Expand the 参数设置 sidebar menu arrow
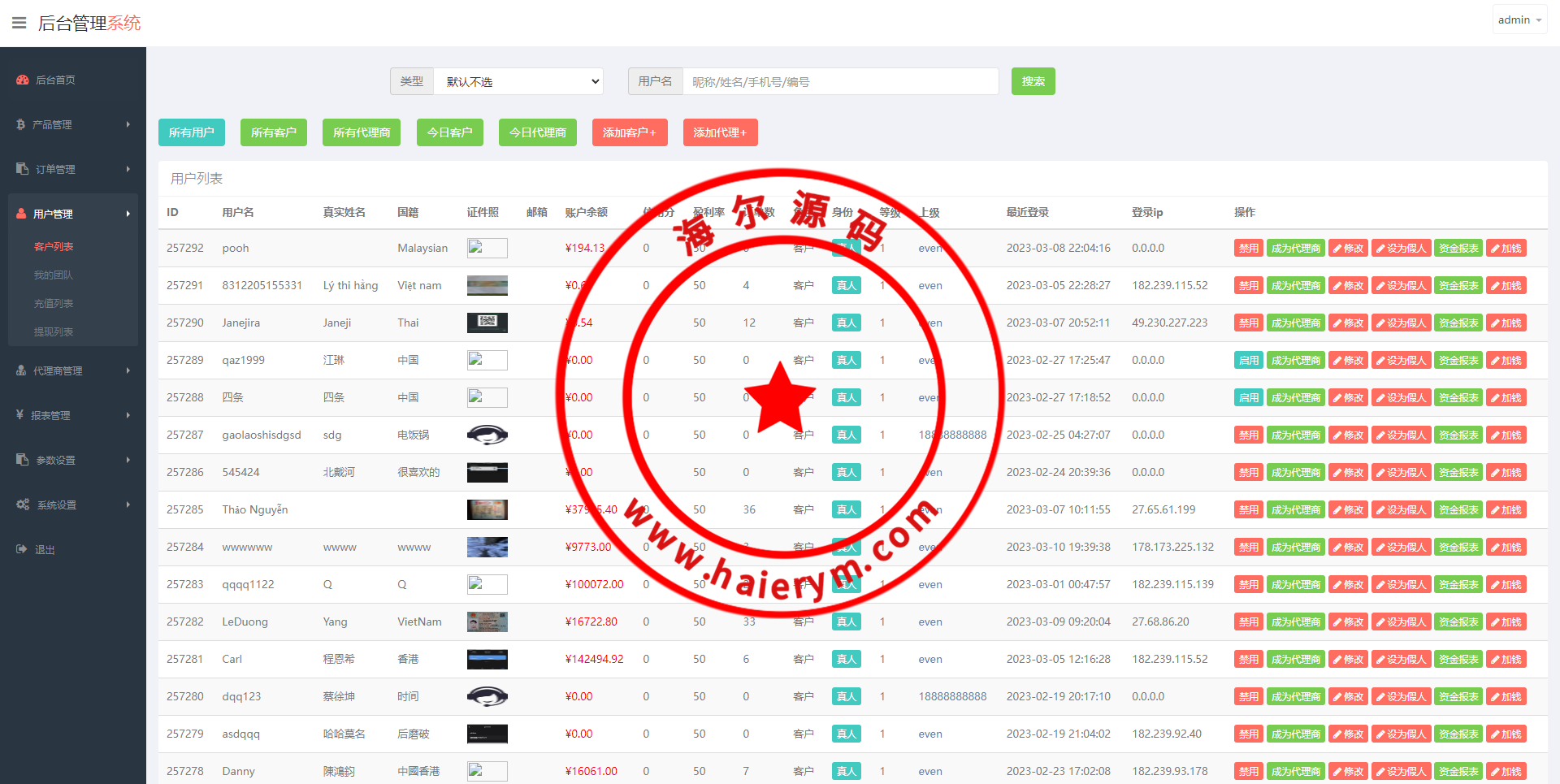Screen dimensions: 1560x784 (x=128, y=460)
